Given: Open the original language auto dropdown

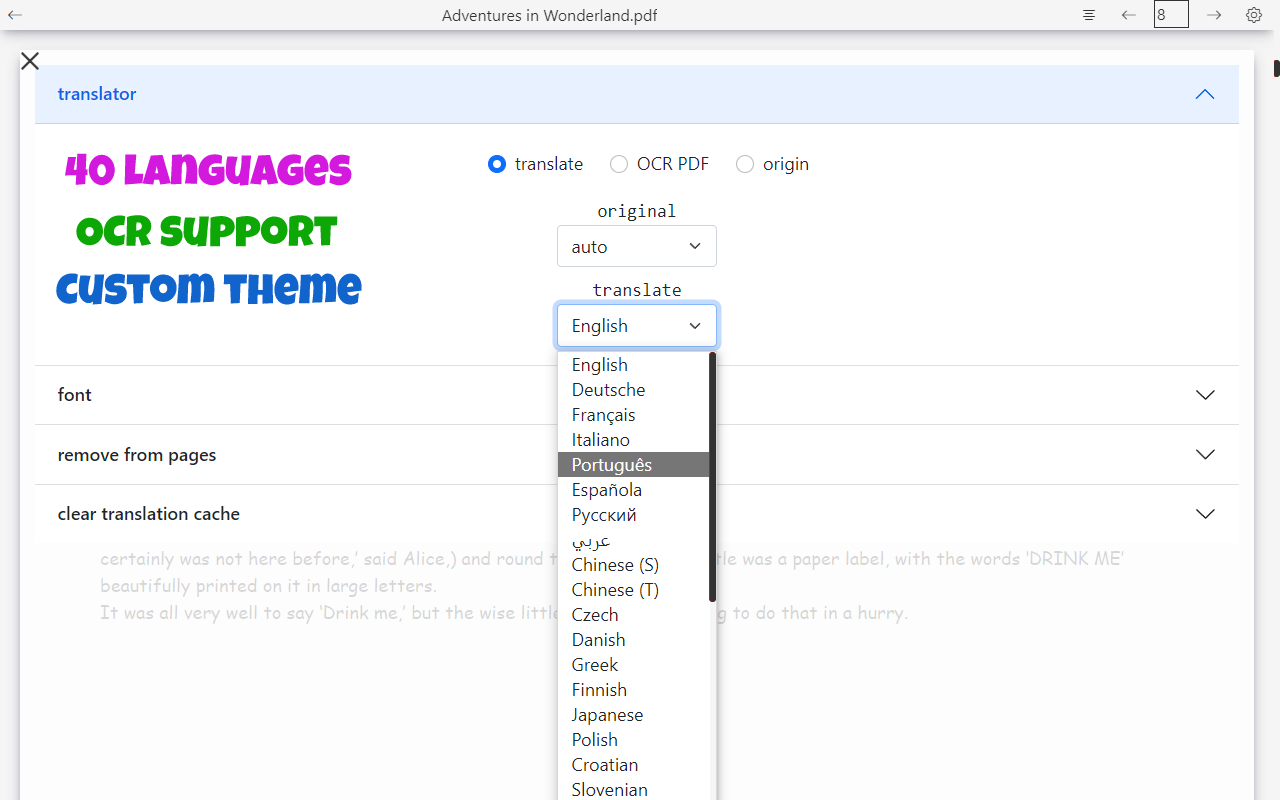Looking at the screenshot, I should [637, 246].
